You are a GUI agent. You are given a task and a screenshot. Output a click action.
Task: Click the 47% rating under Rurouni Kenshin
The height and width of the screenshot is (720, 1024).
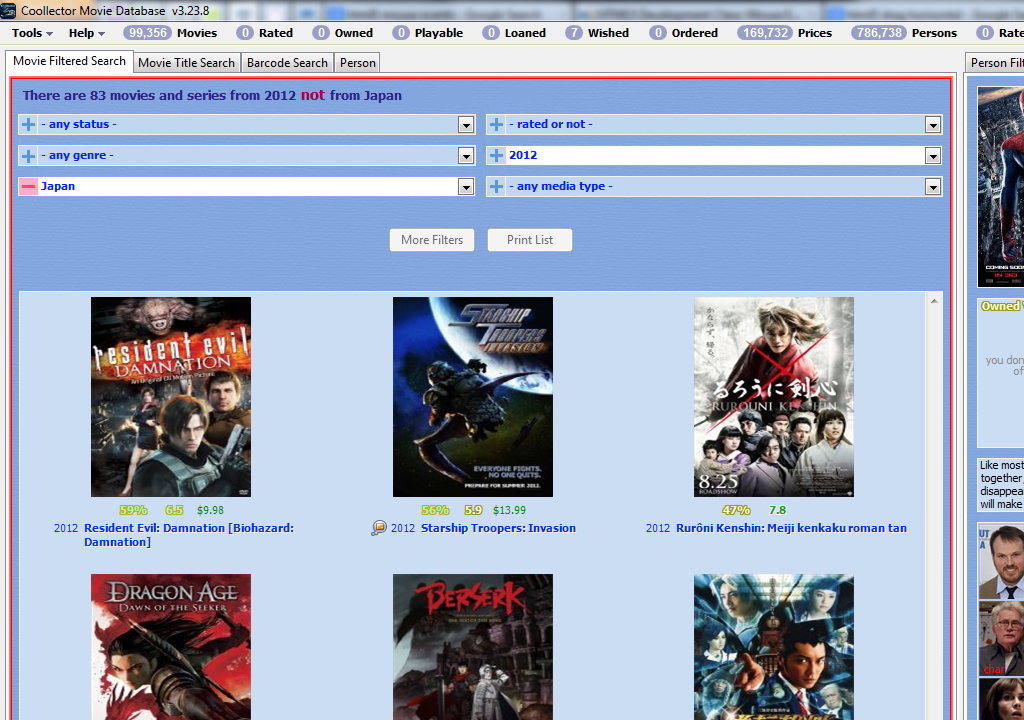(736, 510)
